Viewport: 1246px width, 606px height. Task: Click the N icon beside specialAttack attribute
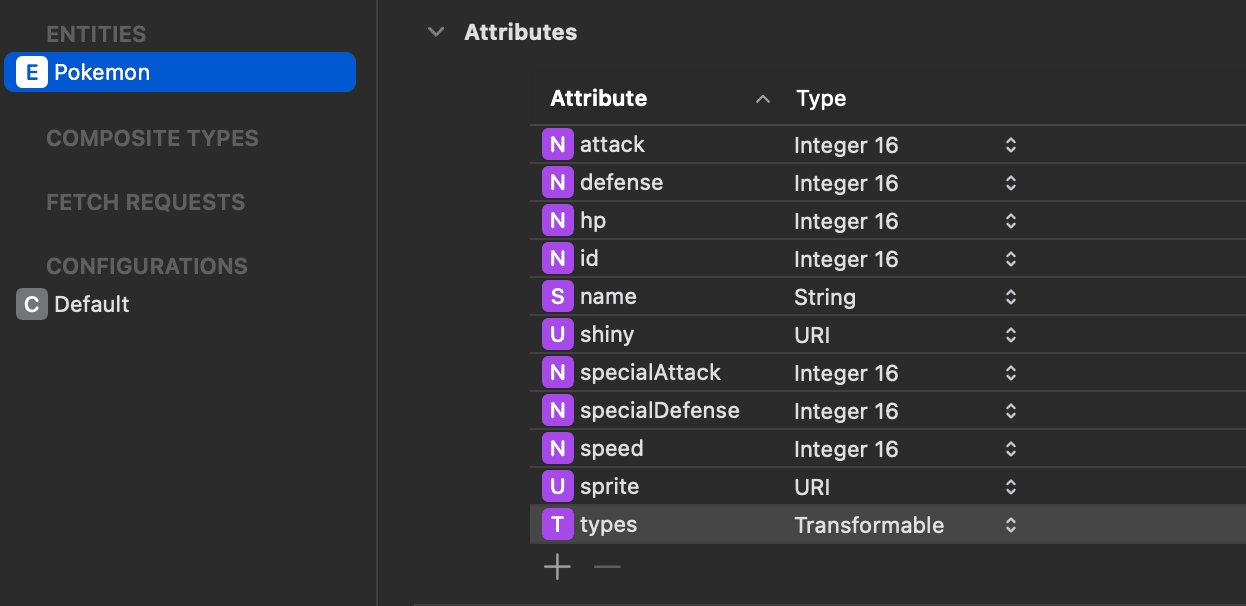[557, 373]
